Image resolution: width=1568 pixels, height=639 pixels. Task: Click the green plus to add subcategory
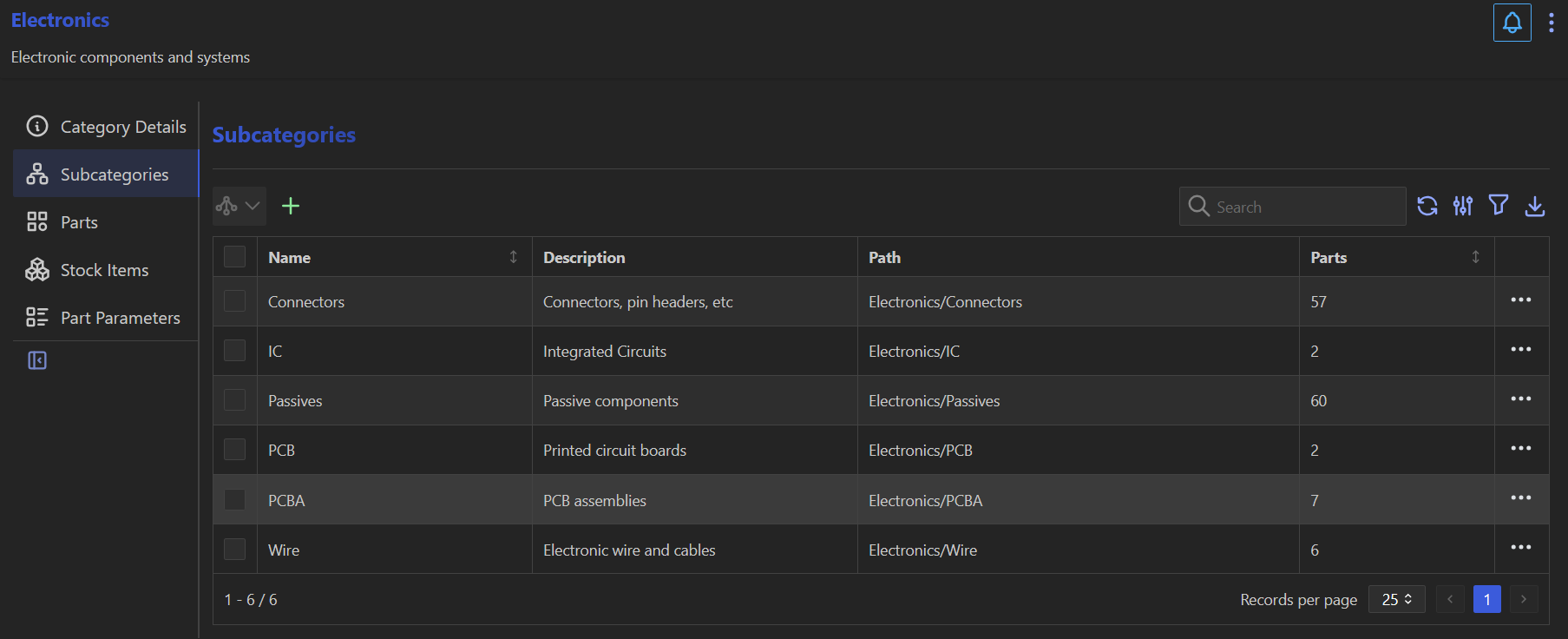point(291,206)
